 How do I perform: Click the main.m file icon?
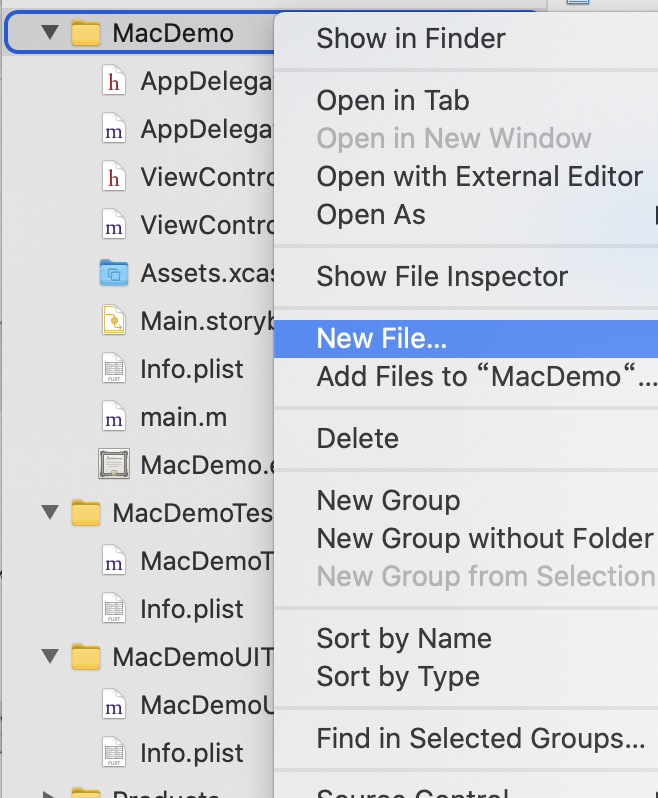(x=114, y=417)
